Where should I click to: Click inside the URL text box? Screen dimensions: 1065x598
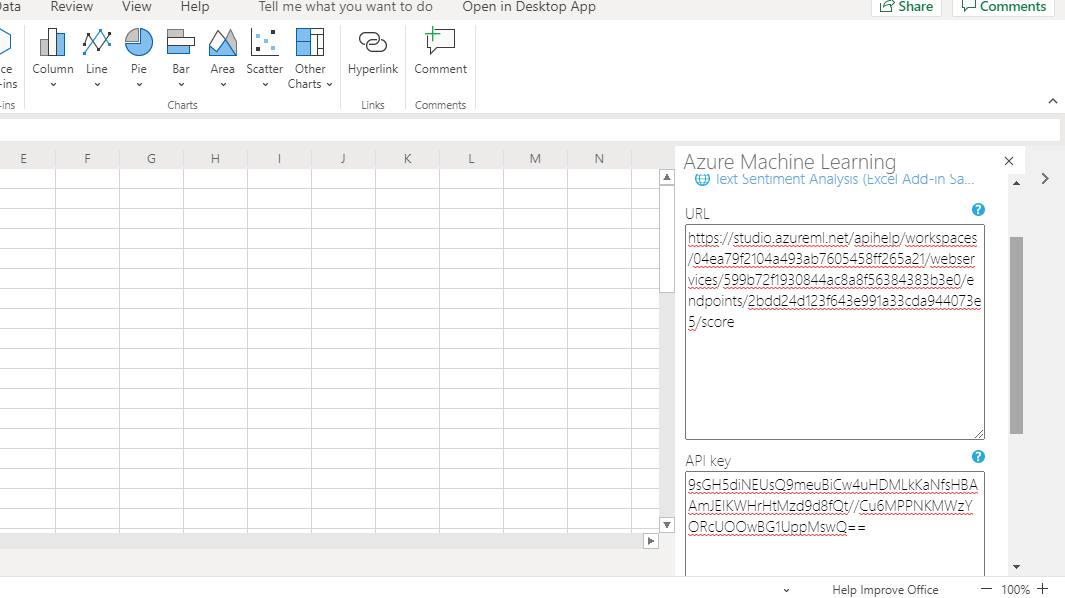835,332
